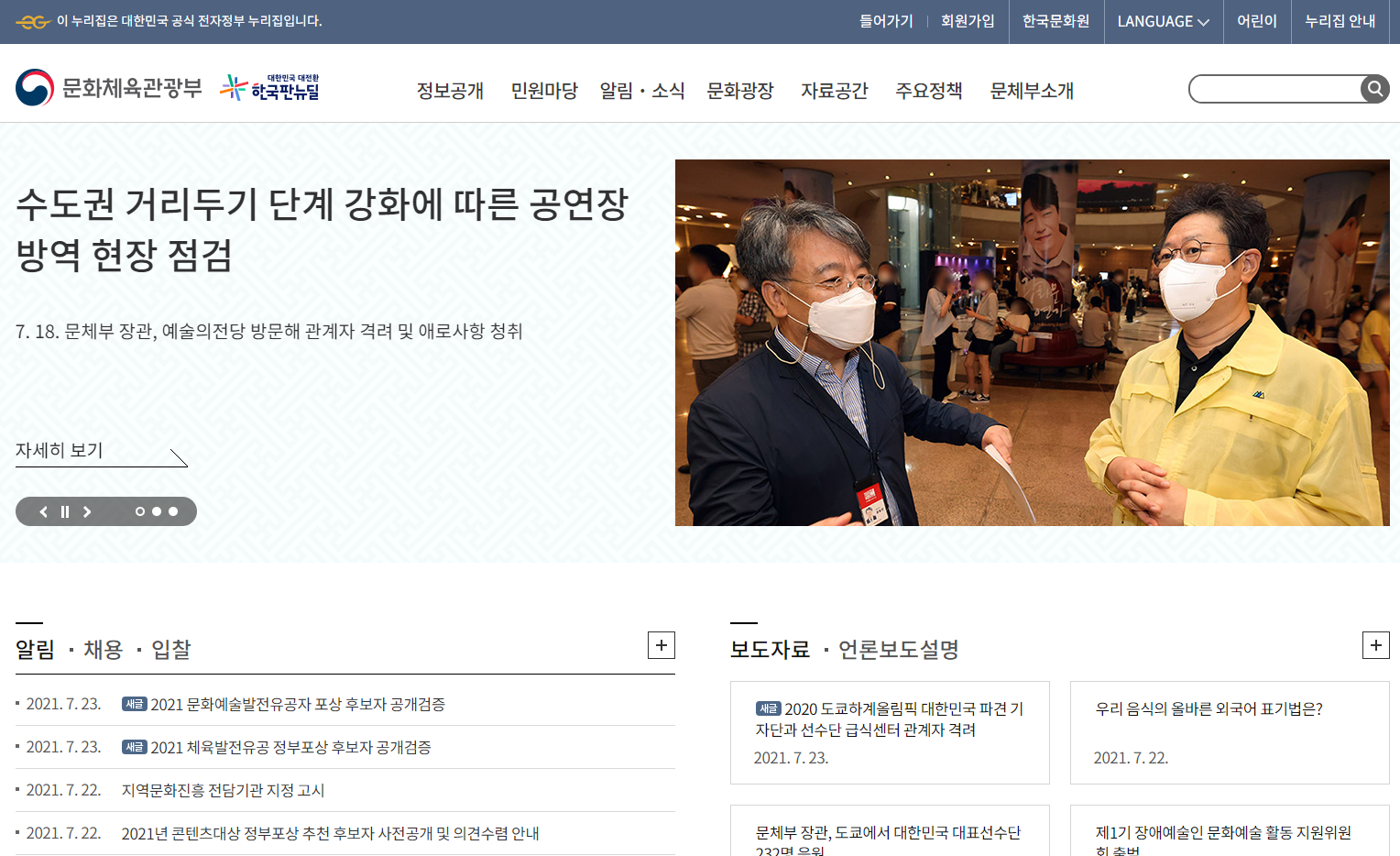
Task: Select the first slide indicator dot
Action: pyautogui.click(x=140, y=511)
